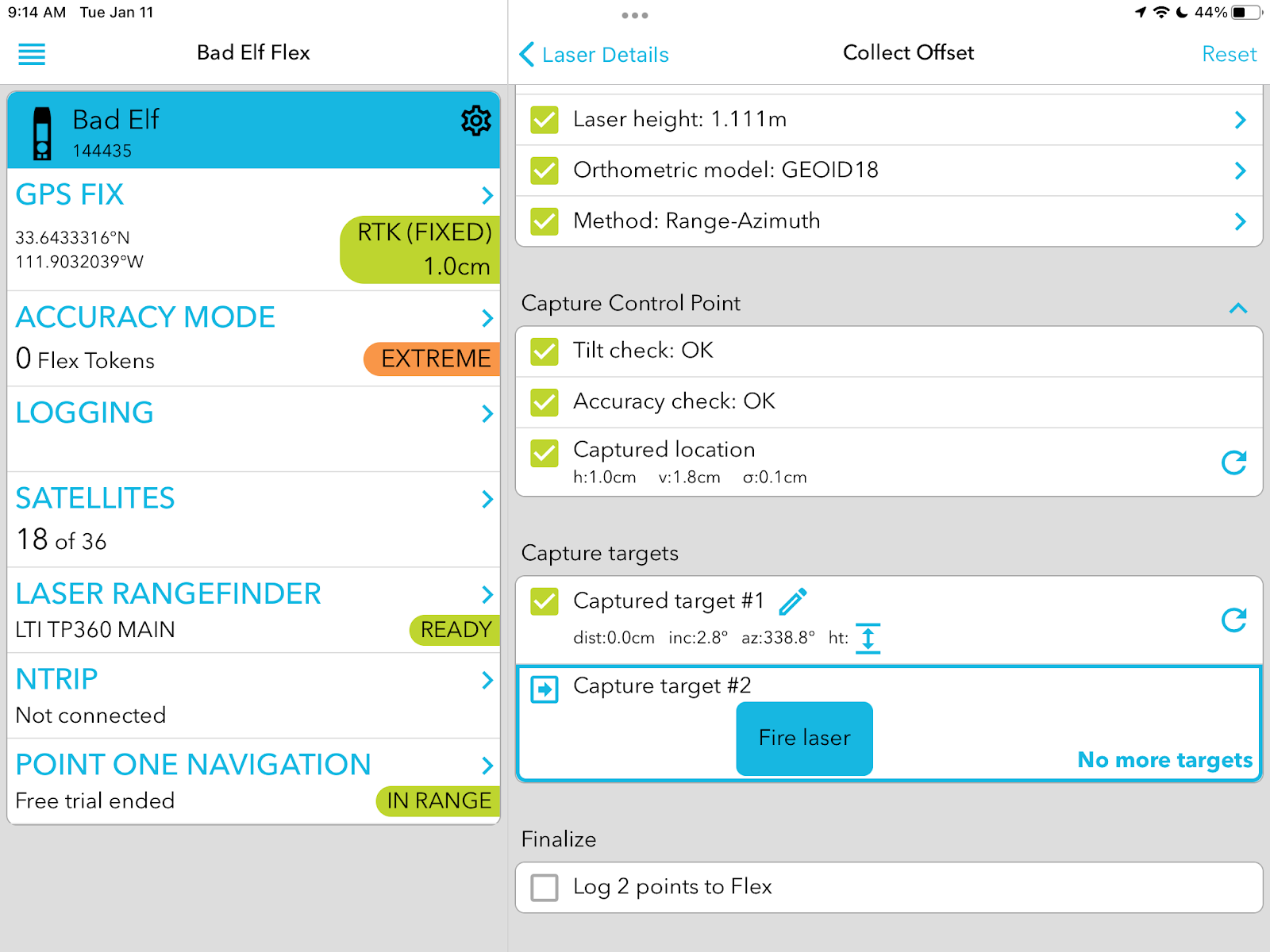
Task: Open the hamburger menu
Action: coord(32,54)
